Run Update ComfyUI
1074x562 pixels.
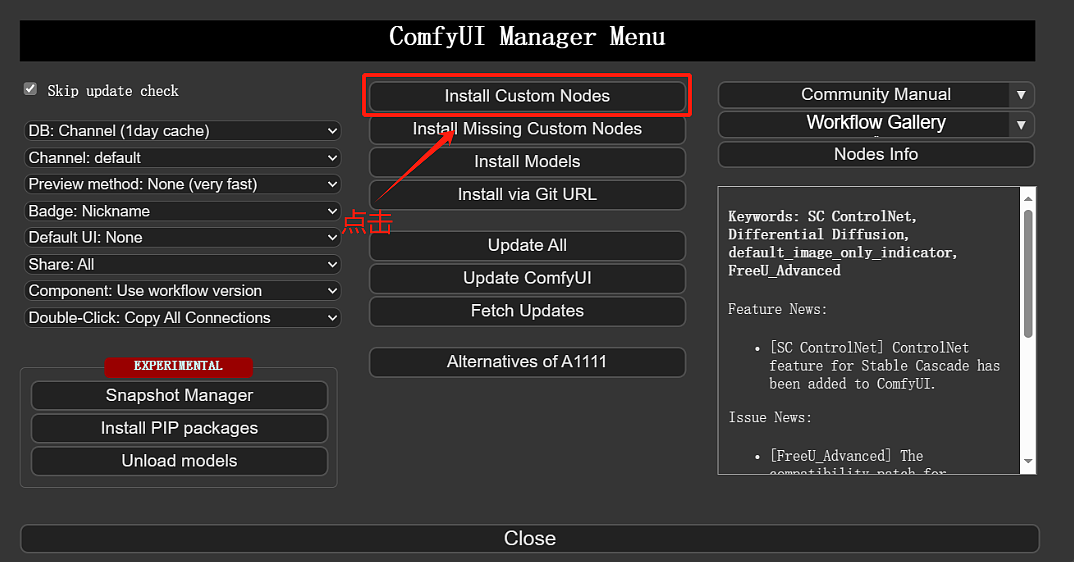[x=527, y=278]
